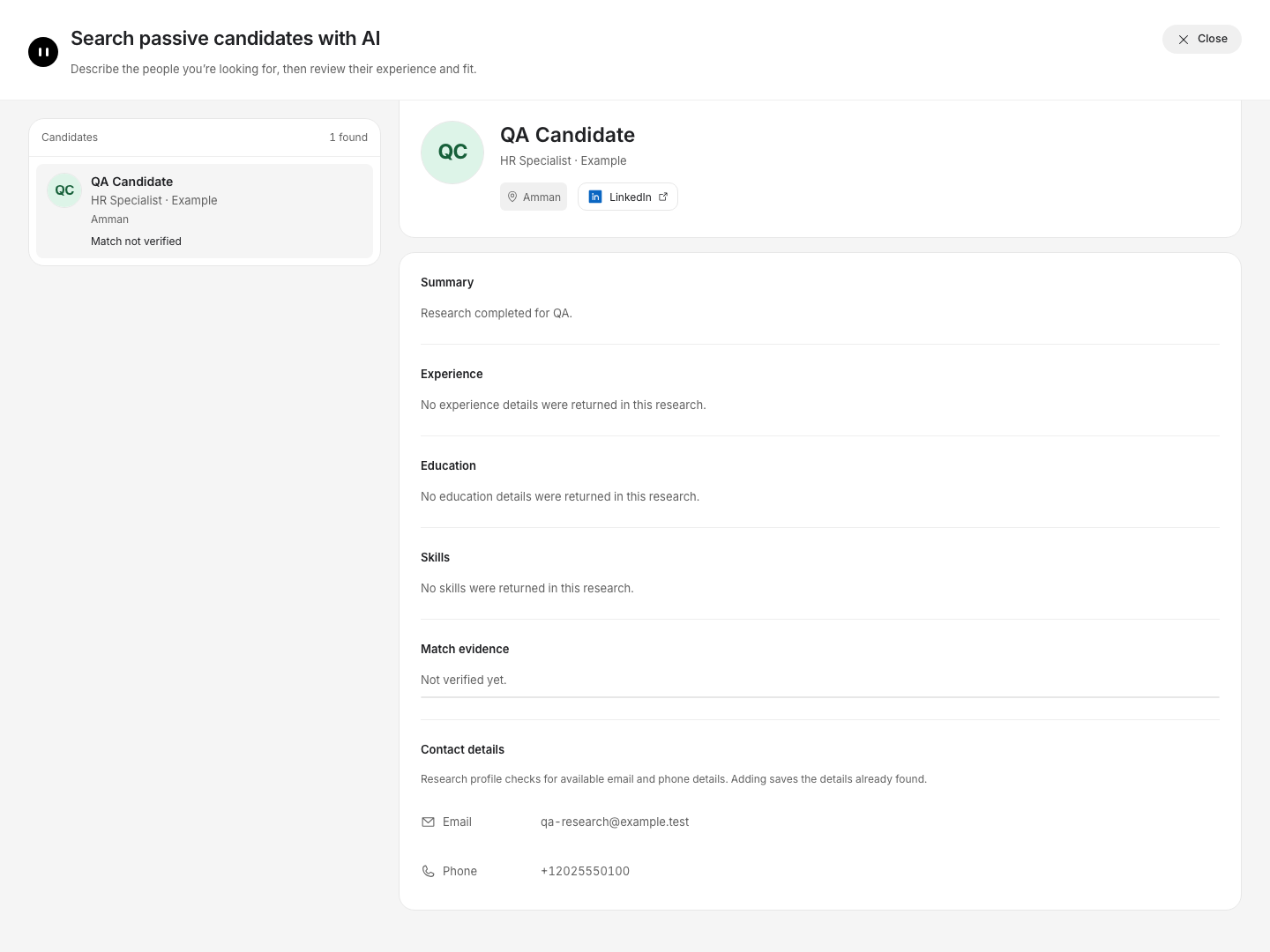Click the Skills section heading

pos(435,557)
